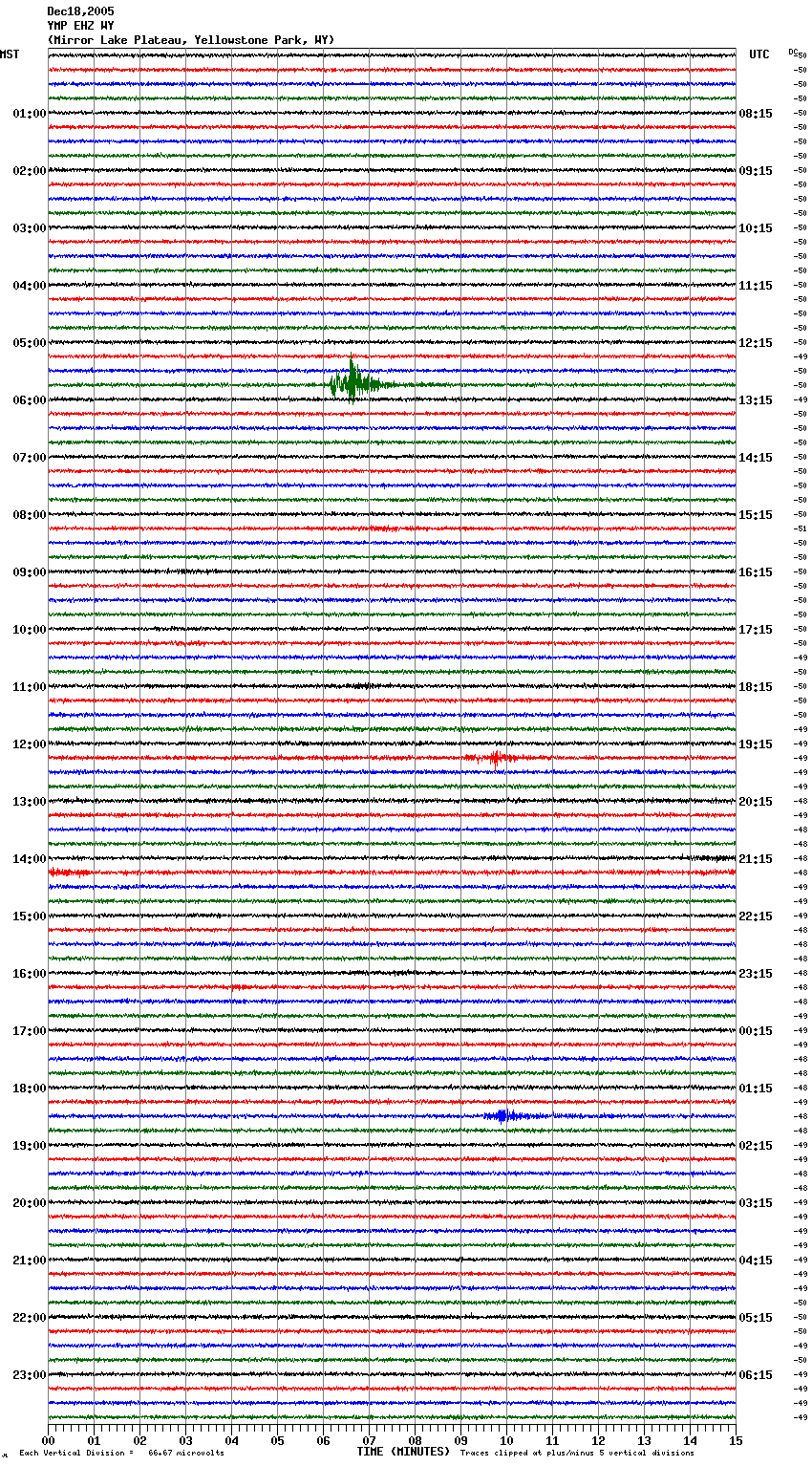The height and width of the screenshot is (1466, 812).
Task: Click the 06:15 UTC time label
Action: click(756, 1375)
